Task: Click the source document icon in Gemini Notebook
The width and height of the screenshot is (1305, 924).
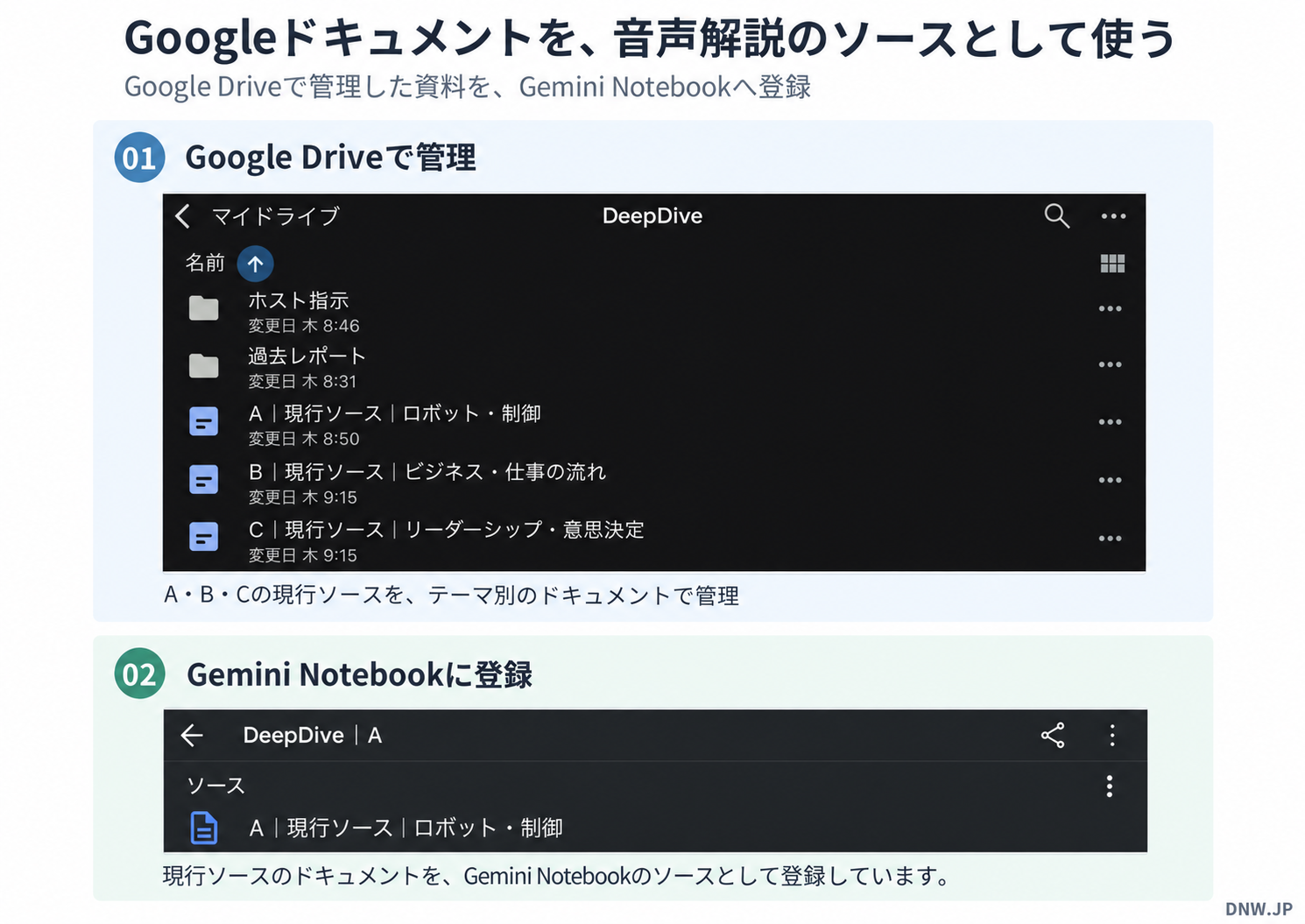Action: coord(204,828)
